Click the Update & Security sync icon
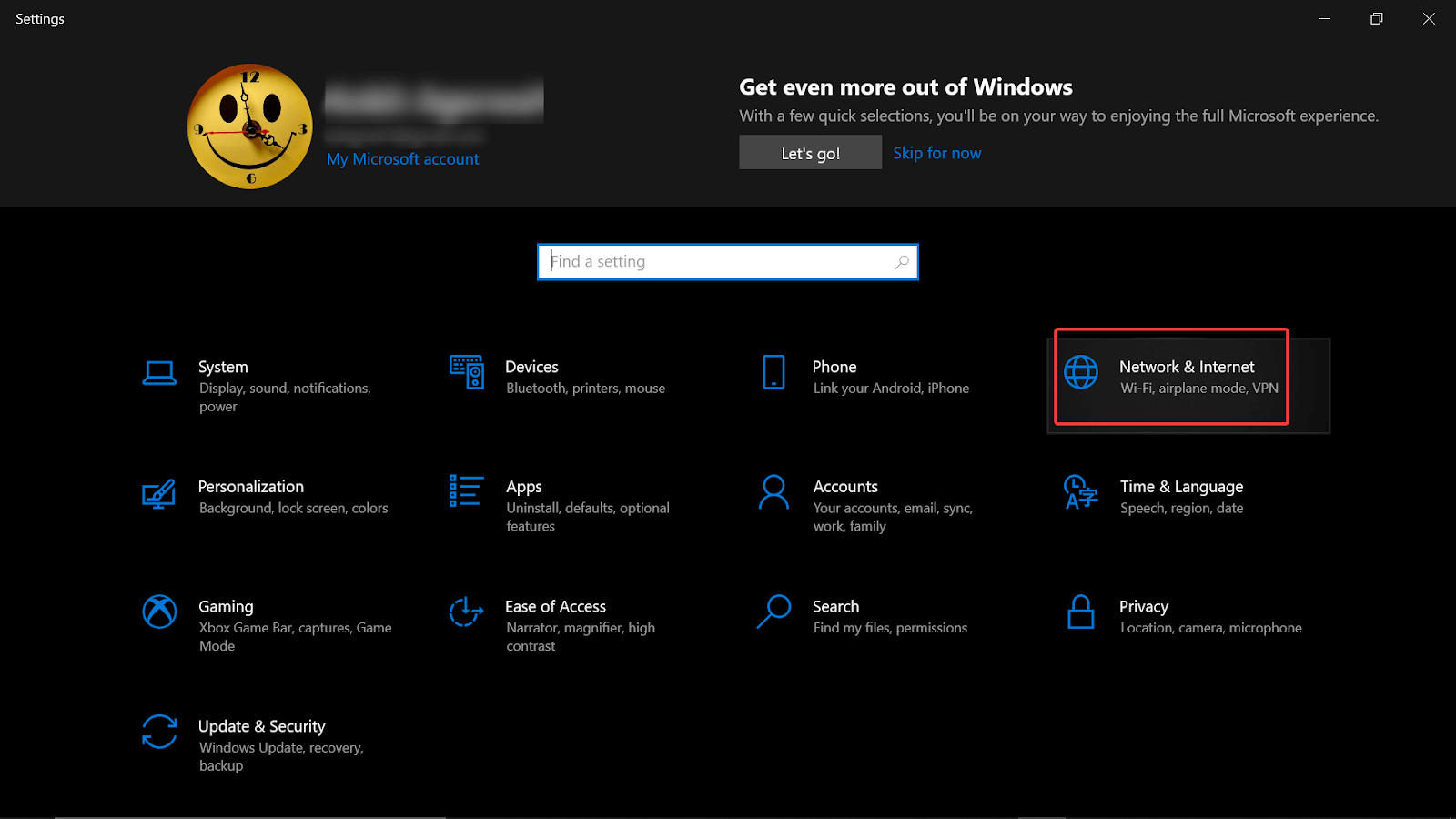This screenshot has width=1456, height=819. click(159, 732)
